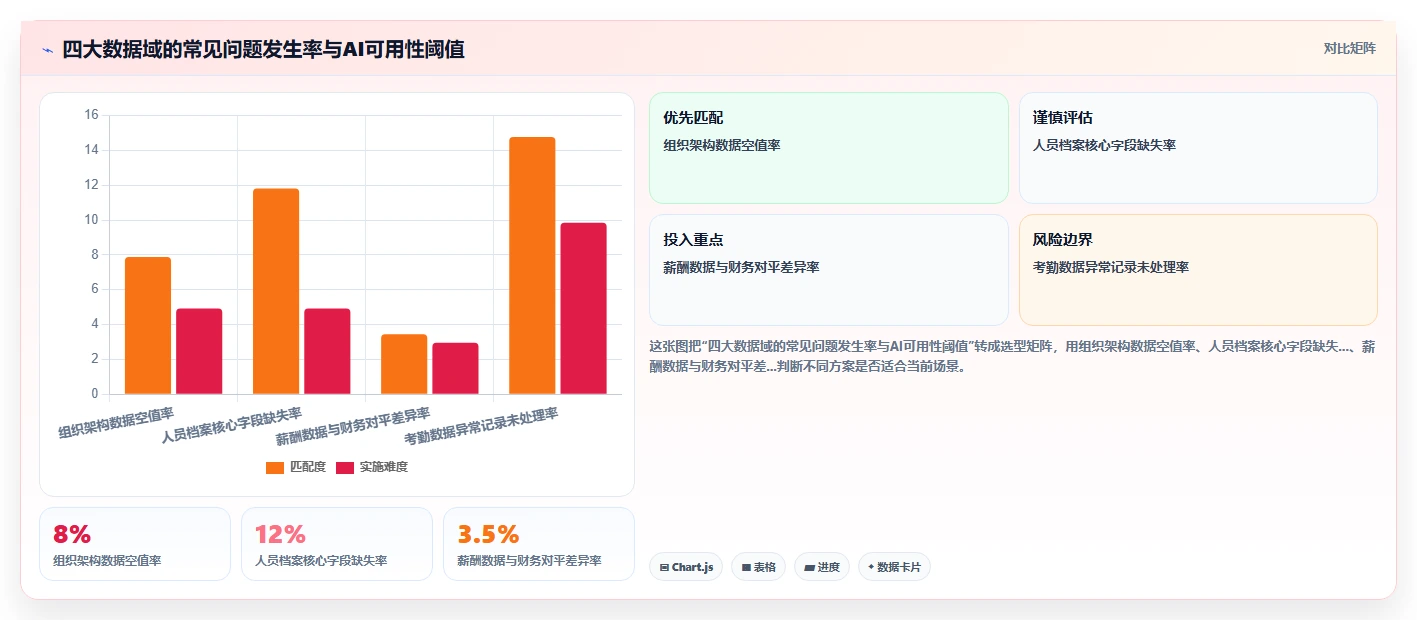Click the 表格 tag chip

[758, 567]
